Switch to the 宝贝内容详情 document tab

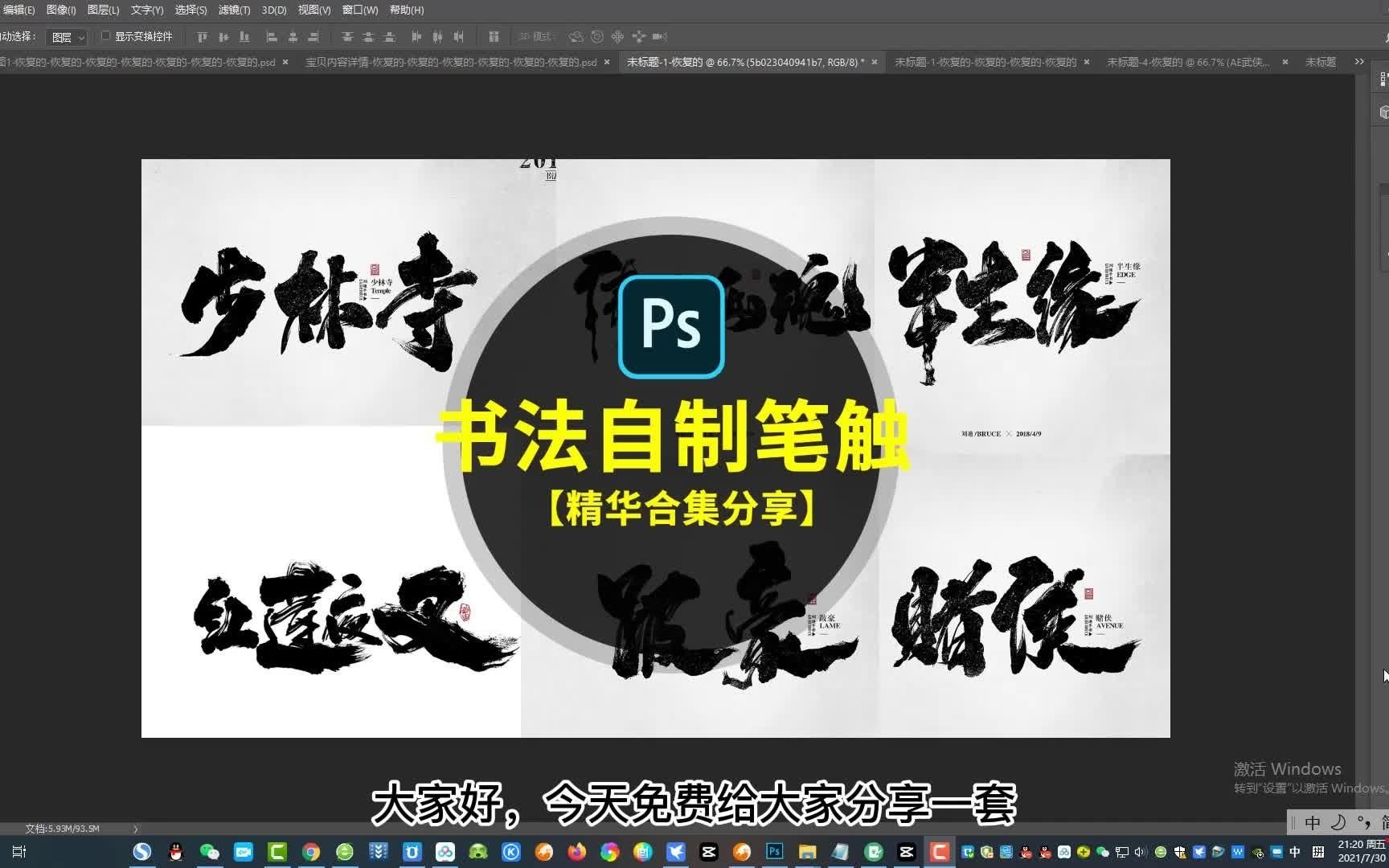pos(450,62)
